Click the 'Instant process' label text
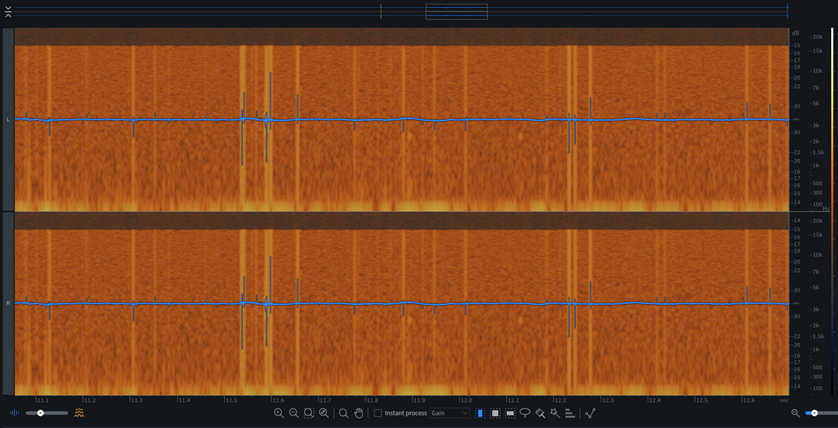Screen dimensions: 838x428 (406, 413)
